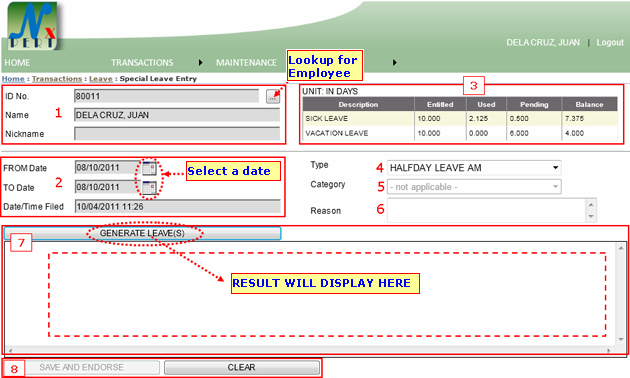Click Sick Leave used 2.125
This screenshot has height=378, width=630.
tap(479, 119)
